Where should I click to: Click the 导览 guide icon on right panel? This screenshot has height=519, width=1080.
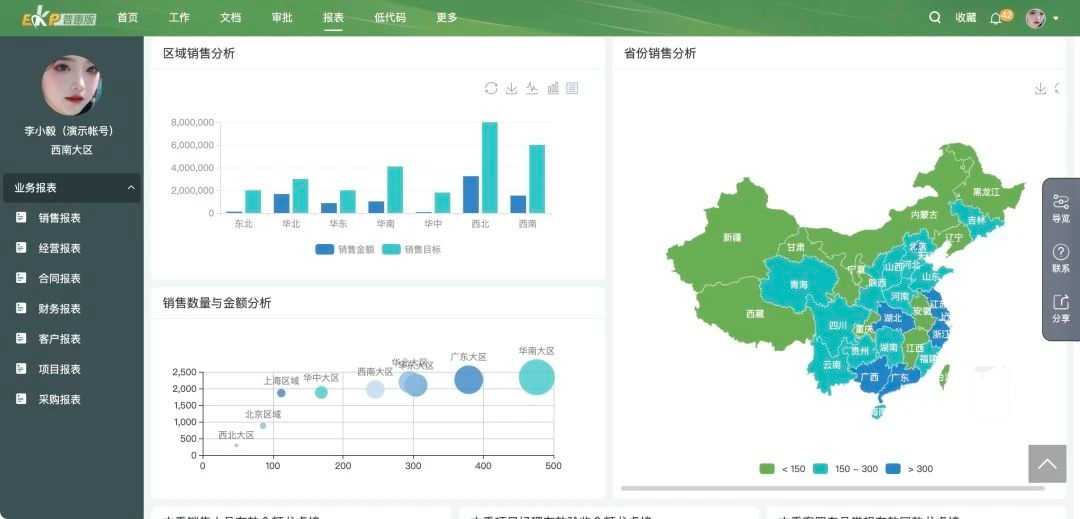tap(1061, 202)
